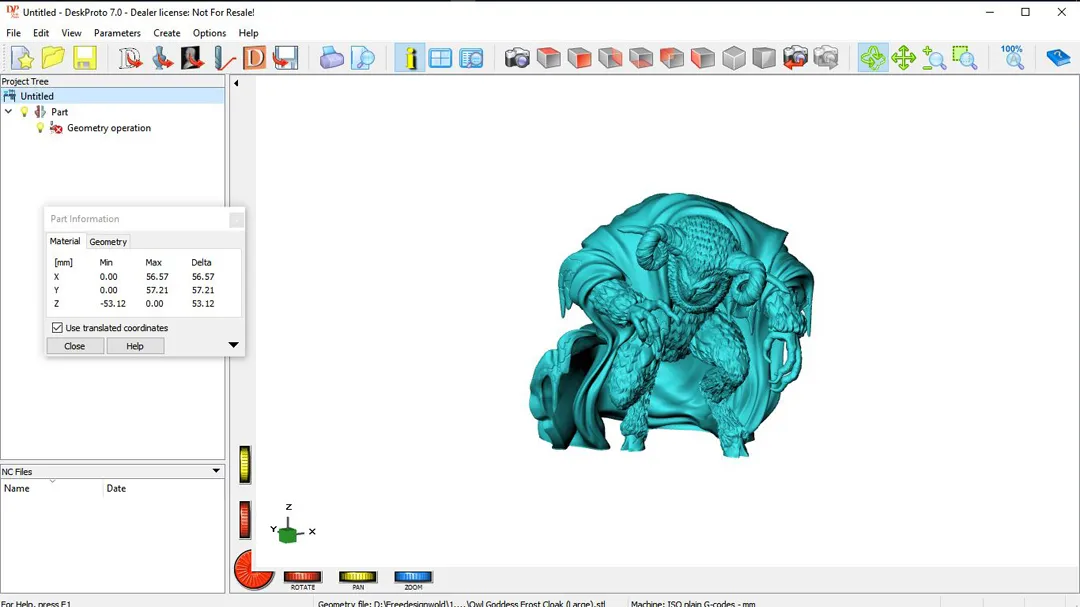Click the Z Min value -53.12
The image size is (1080, 607).
[113, 303]
